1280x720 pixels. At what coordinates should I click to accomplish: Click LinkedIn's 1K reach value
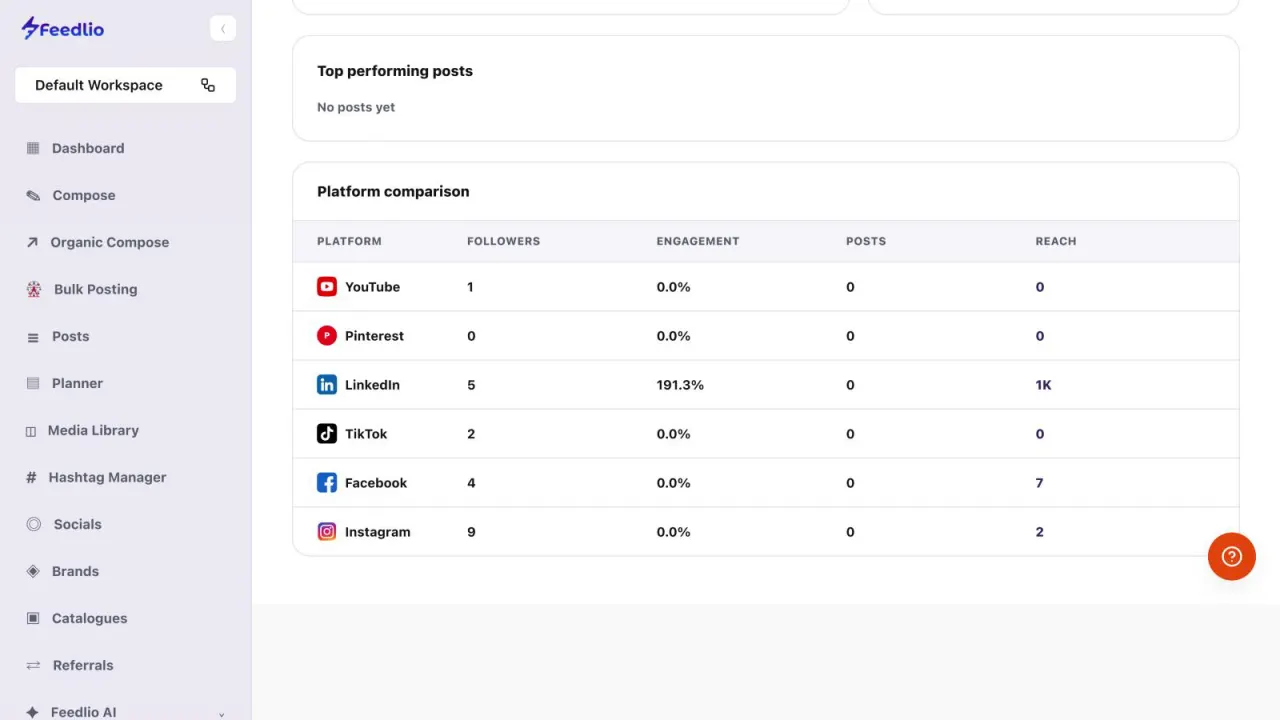[1044, 385]
